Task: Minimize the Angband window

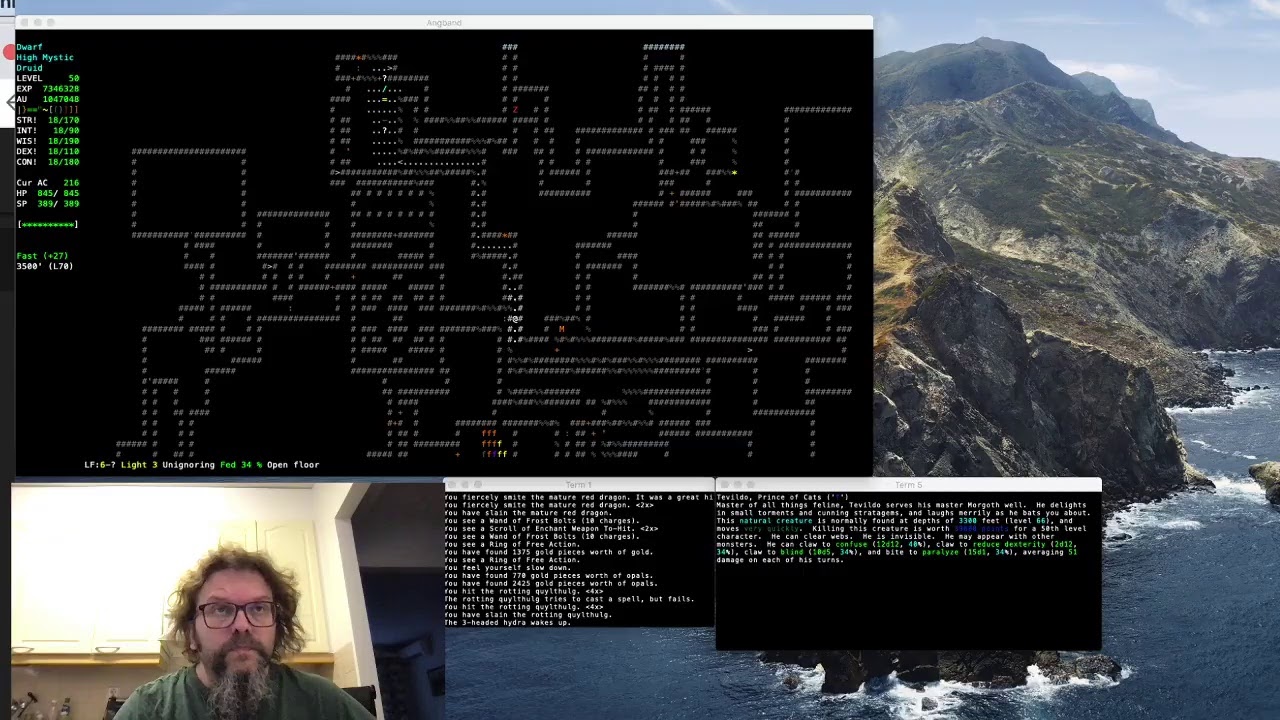Action: 37,22
